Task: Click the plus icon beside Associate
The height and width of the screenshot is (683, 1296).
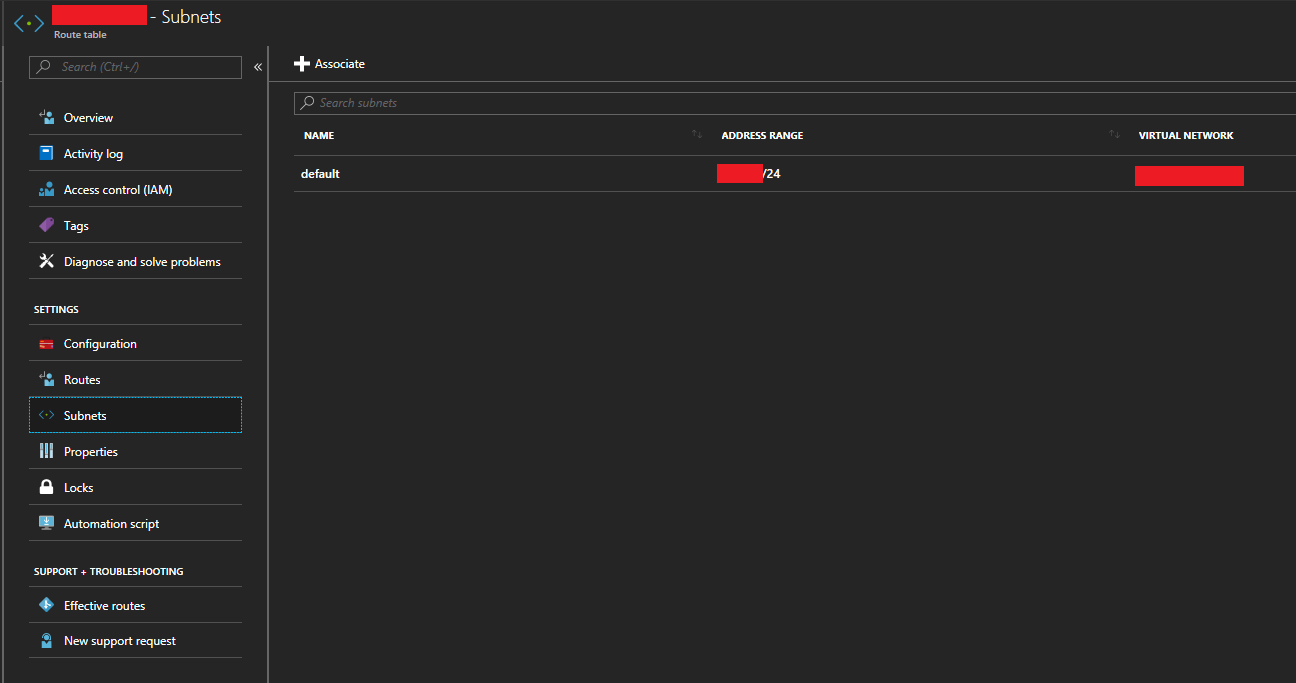Action: point(302,64)
